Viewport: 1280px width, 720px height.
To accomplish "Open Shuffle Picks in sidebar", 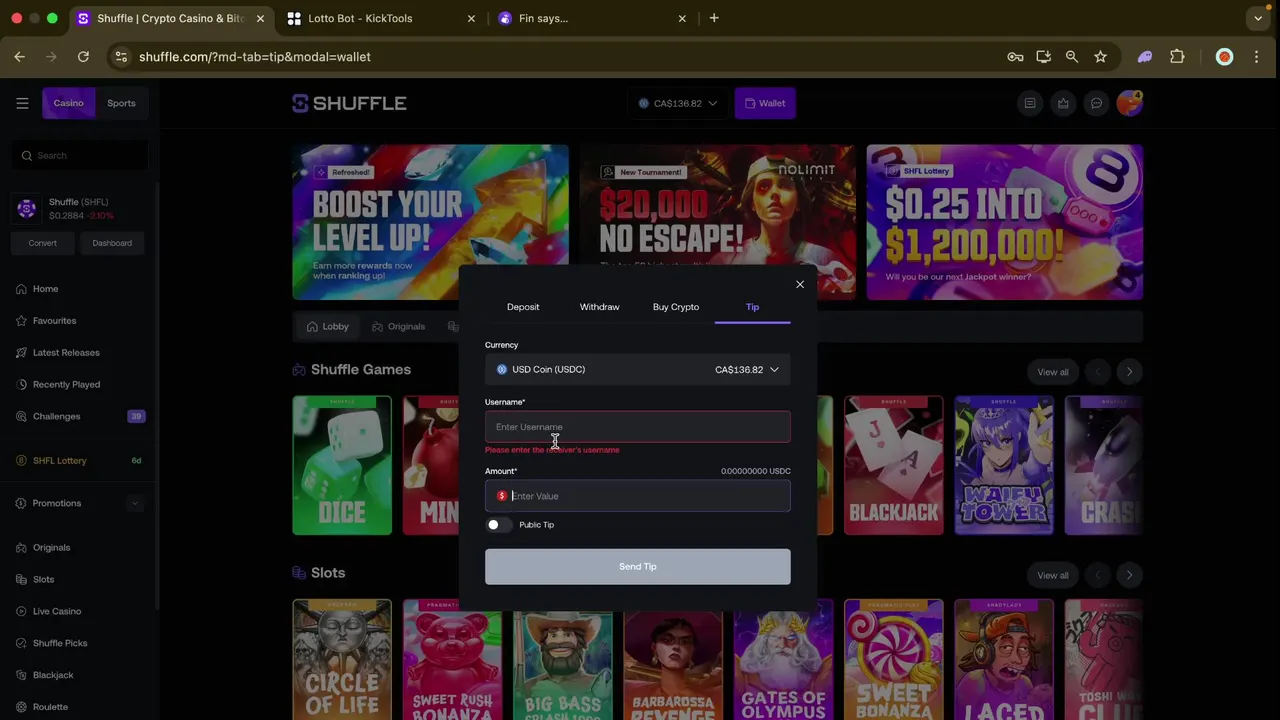I will click(x=60, y=644).
